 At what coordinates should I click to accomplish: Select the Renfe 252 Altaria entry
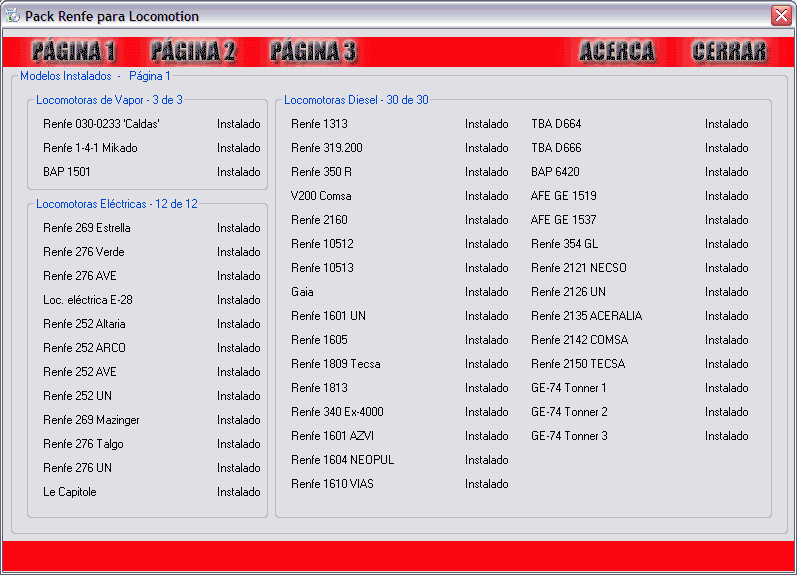(84, 324)
